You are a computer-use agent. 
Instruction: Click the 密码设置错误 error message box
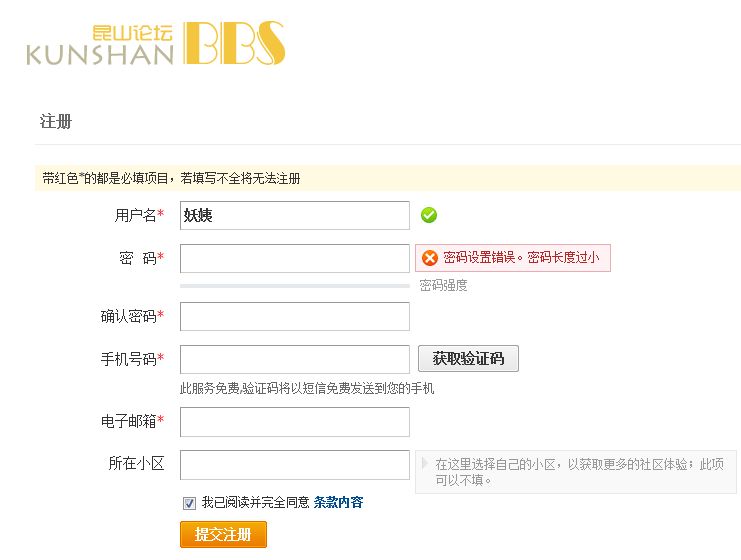(513, 258)
